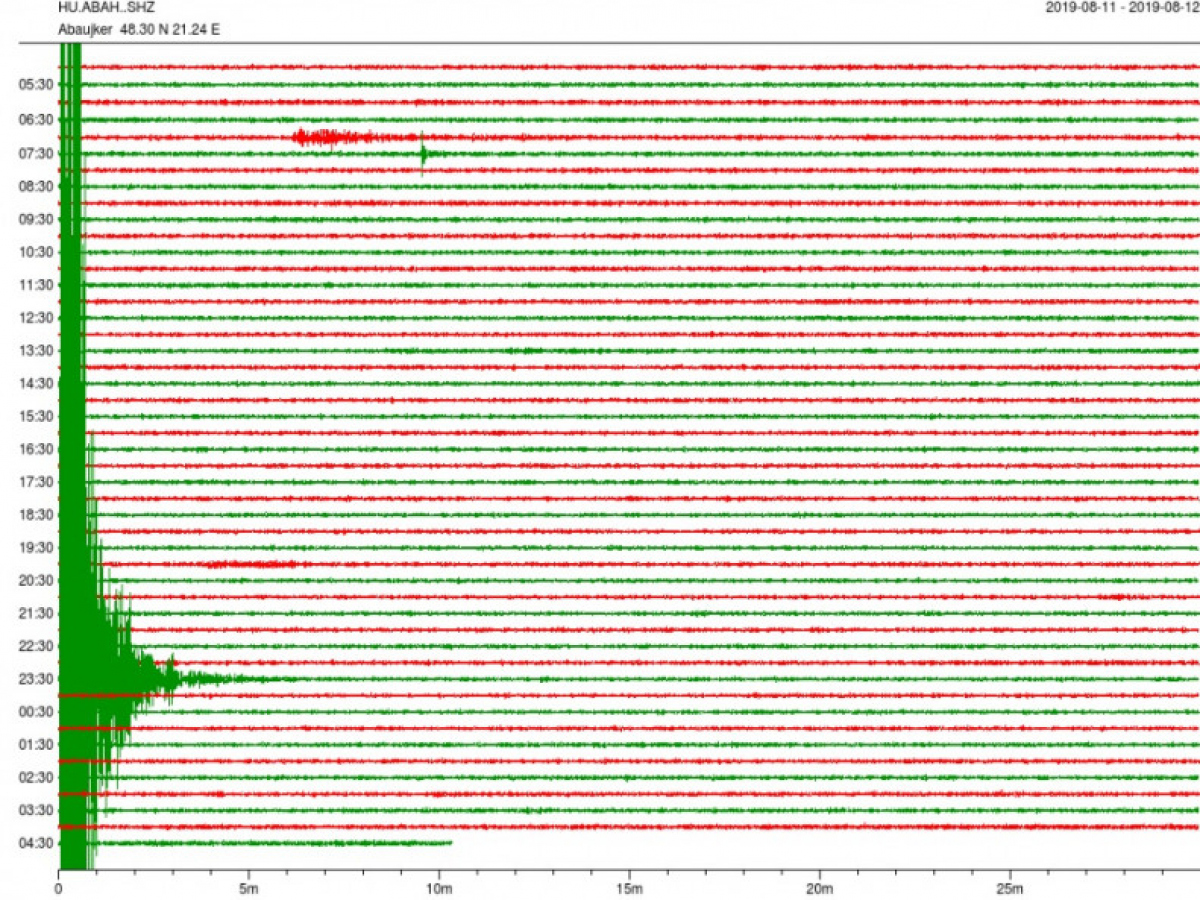
Task: Select the 12:30 time label
Action: tap(36, 318)
